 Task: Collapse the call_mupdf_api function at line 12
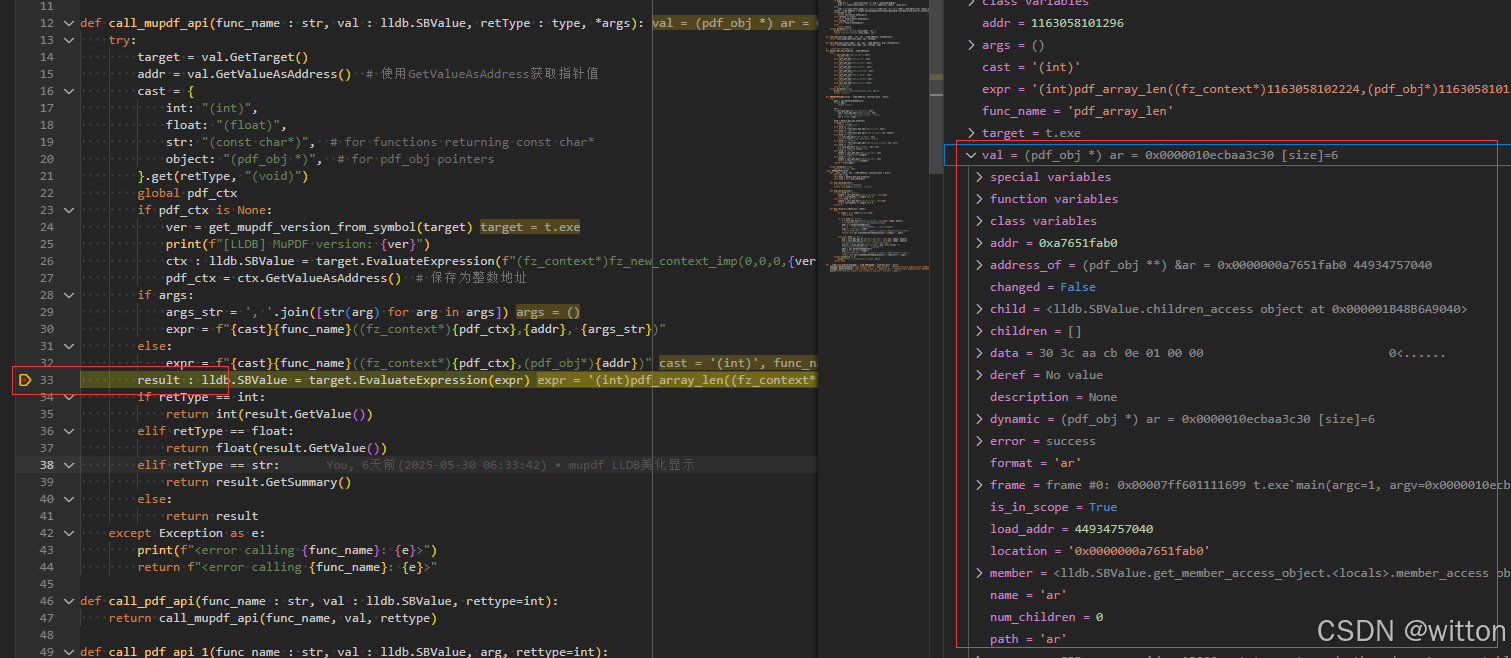68,23
